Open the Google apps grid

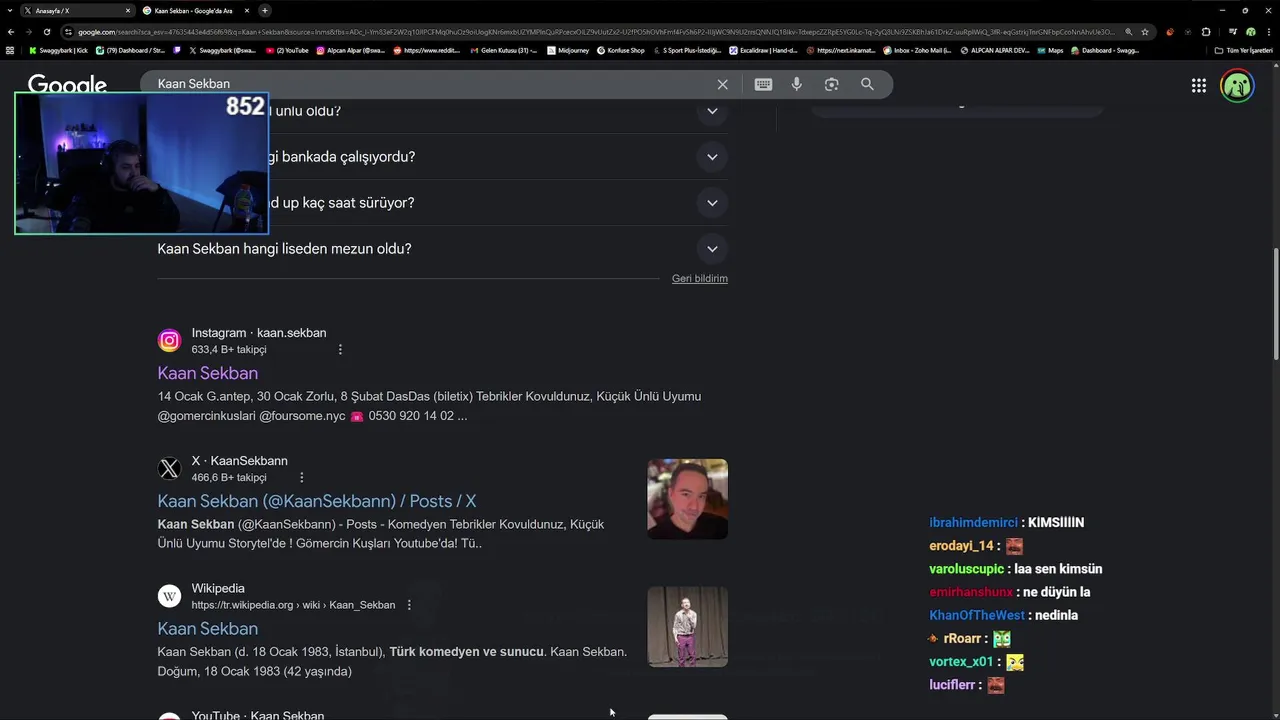pos(1199,86)
